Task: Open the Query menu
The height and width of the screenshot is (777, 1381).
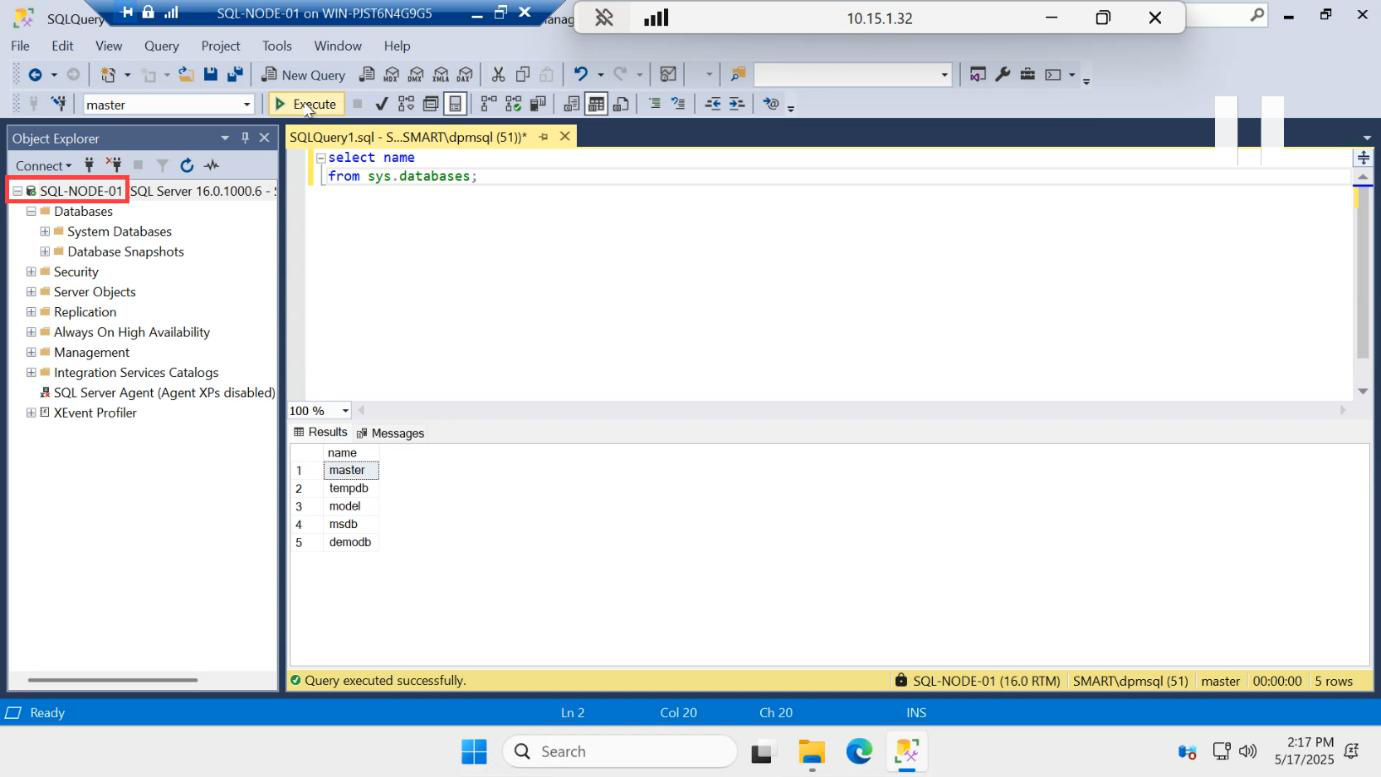Action: (161, 46)
